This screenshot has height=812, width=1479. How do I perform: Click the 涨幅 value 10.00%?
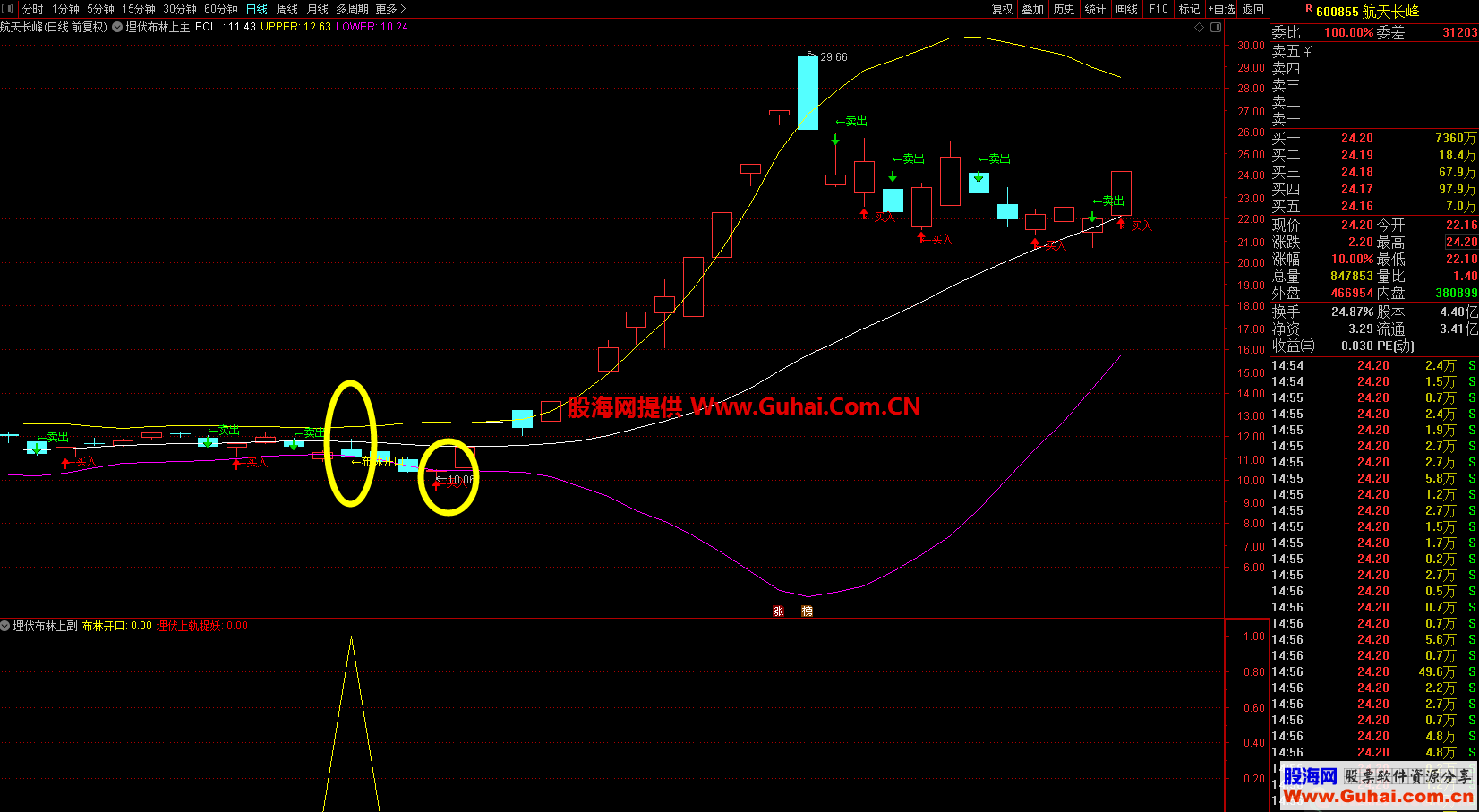pos(1352,259)
